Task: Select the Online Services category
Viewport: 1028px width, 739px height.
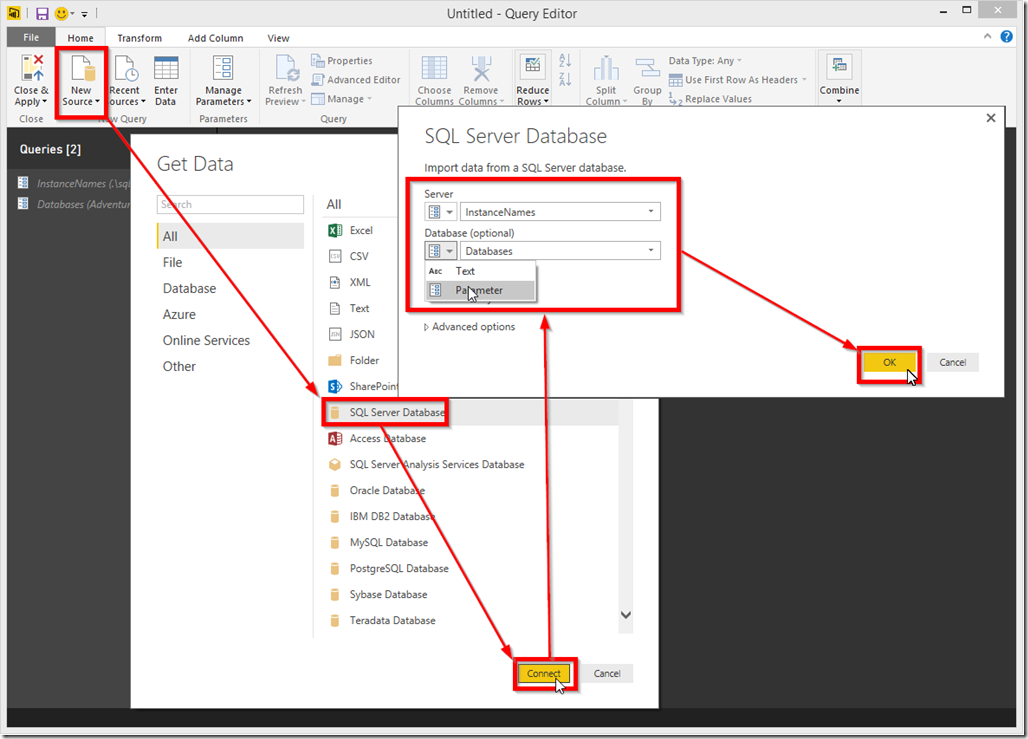Action: 230,340
